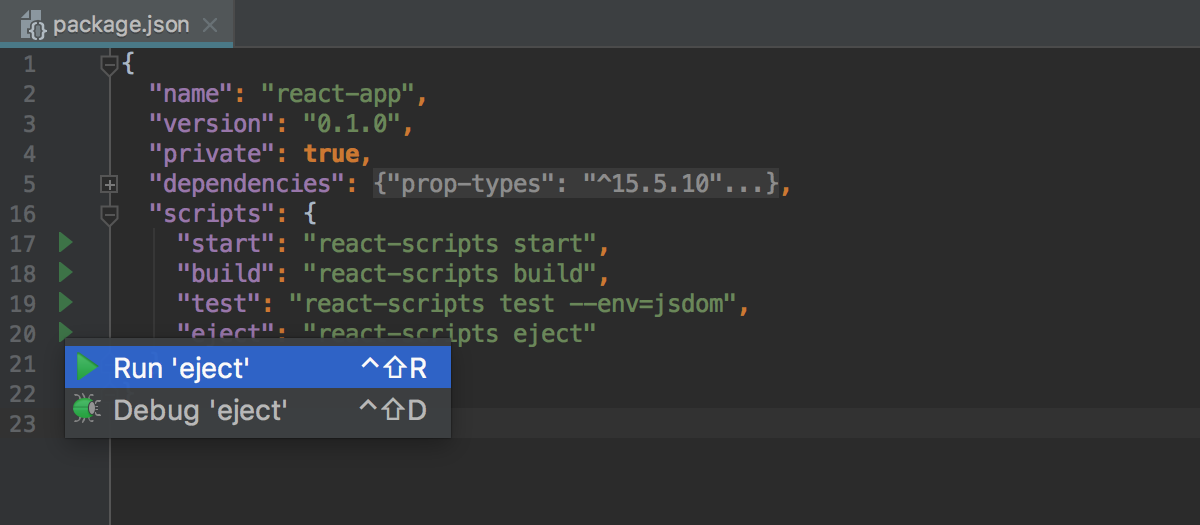
Task: Click the "build" script key
Action: click(x=225, y=274)
